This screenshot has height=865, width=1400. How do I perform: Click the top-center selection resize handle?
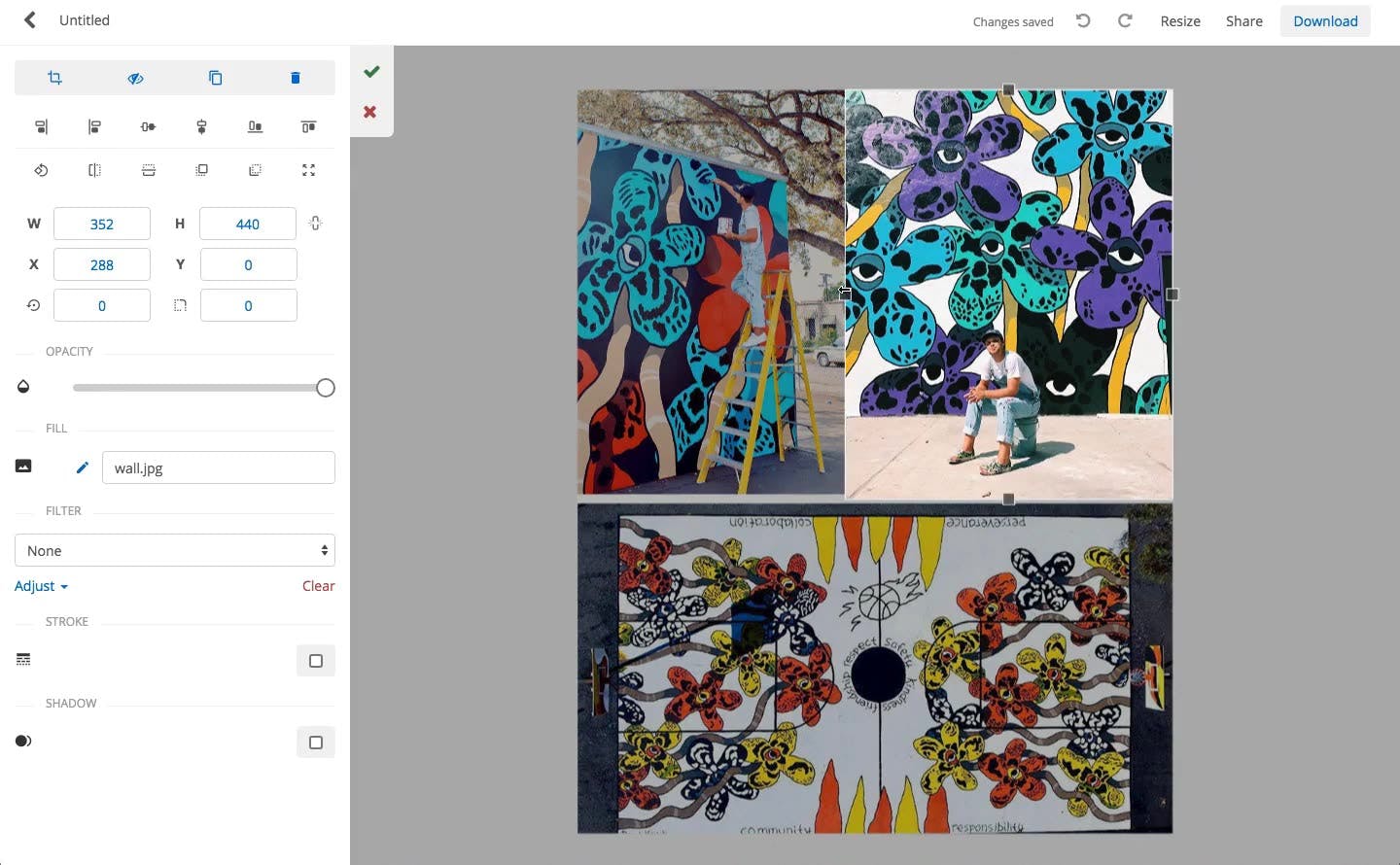pyautogui.click(x=1009, y=89)
